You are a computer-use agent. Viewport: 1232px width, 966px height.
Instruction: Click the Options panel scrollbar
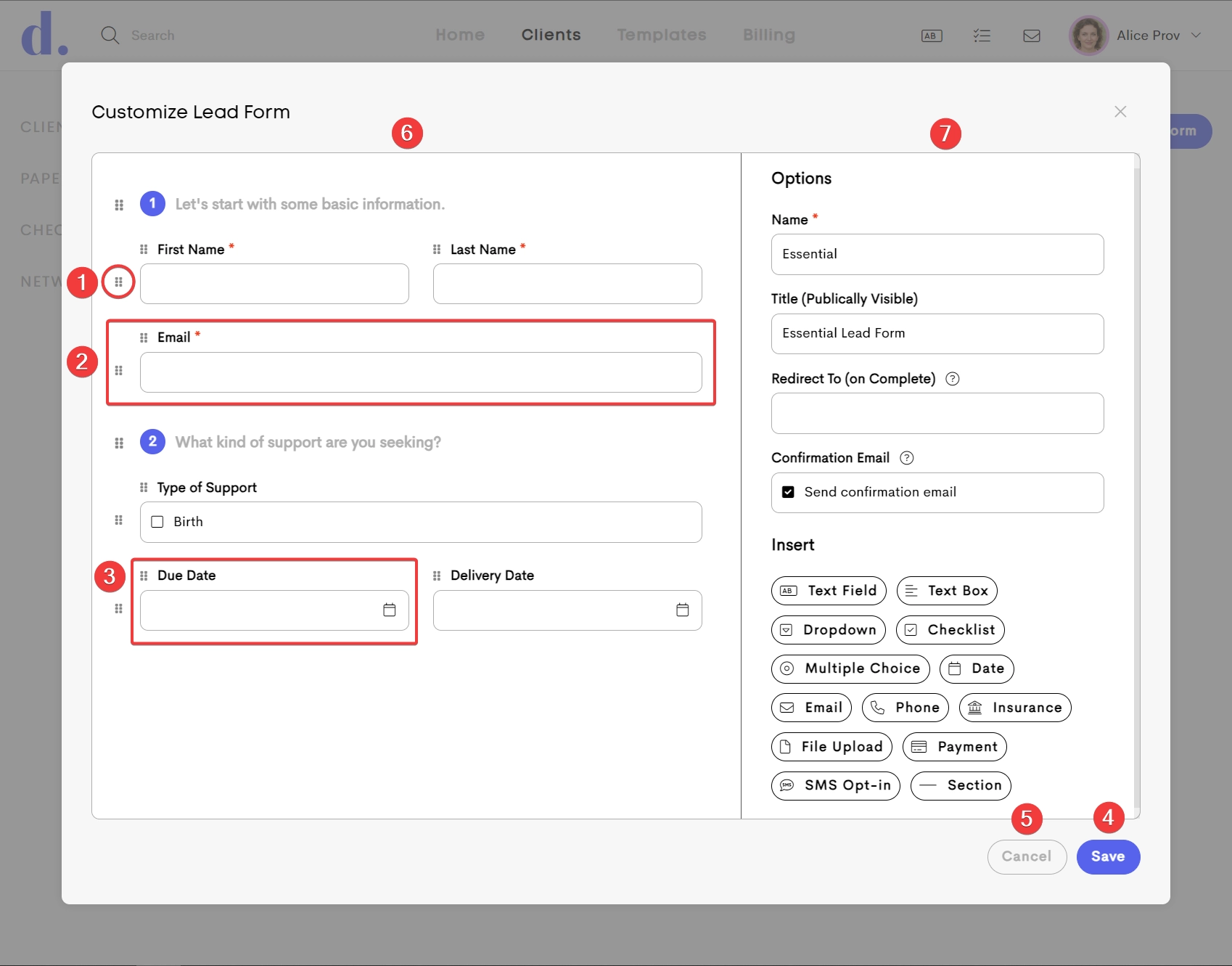point(1136,479)
